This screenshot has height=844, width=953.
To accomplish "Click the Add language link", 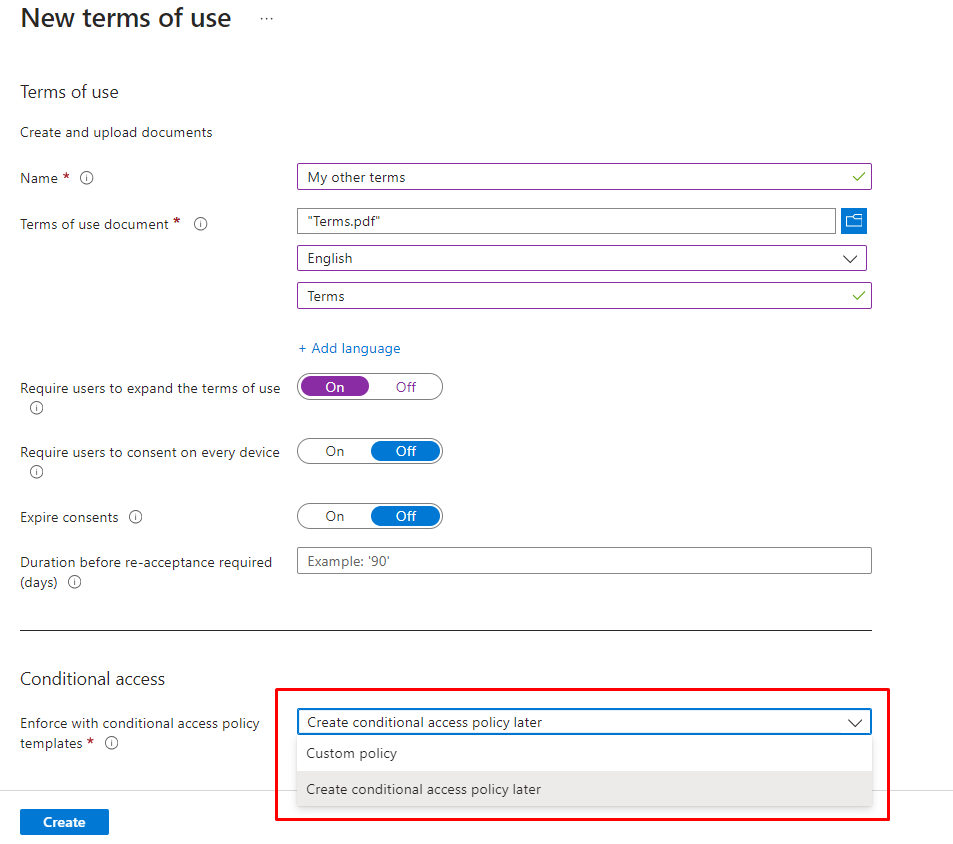I will (349, 348).
